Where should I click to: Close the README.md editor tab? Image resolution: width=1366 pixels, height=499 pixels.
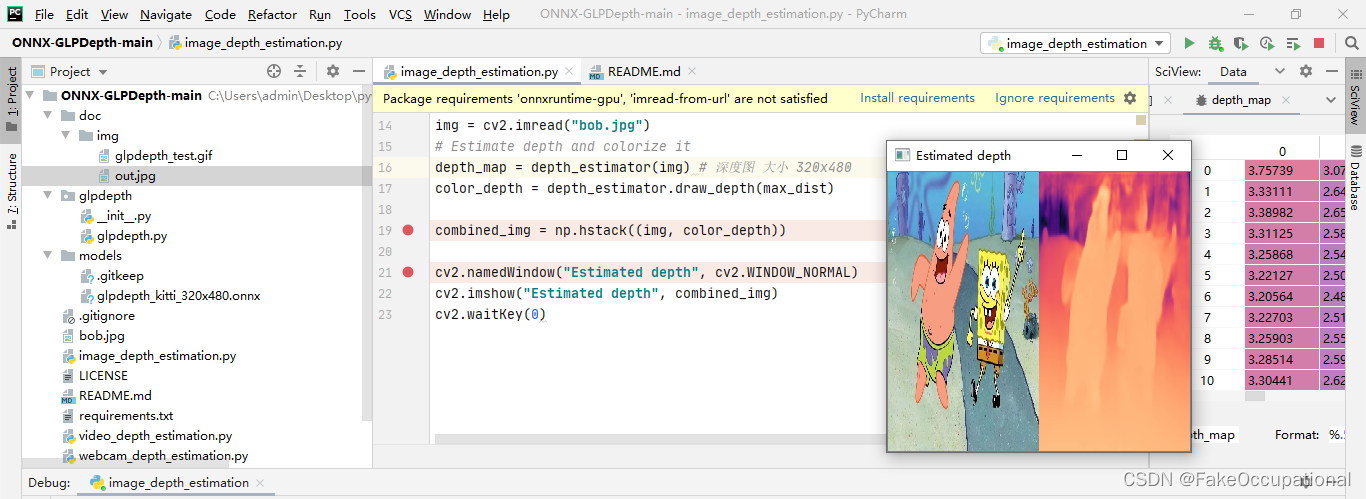[x=692, y=72]
